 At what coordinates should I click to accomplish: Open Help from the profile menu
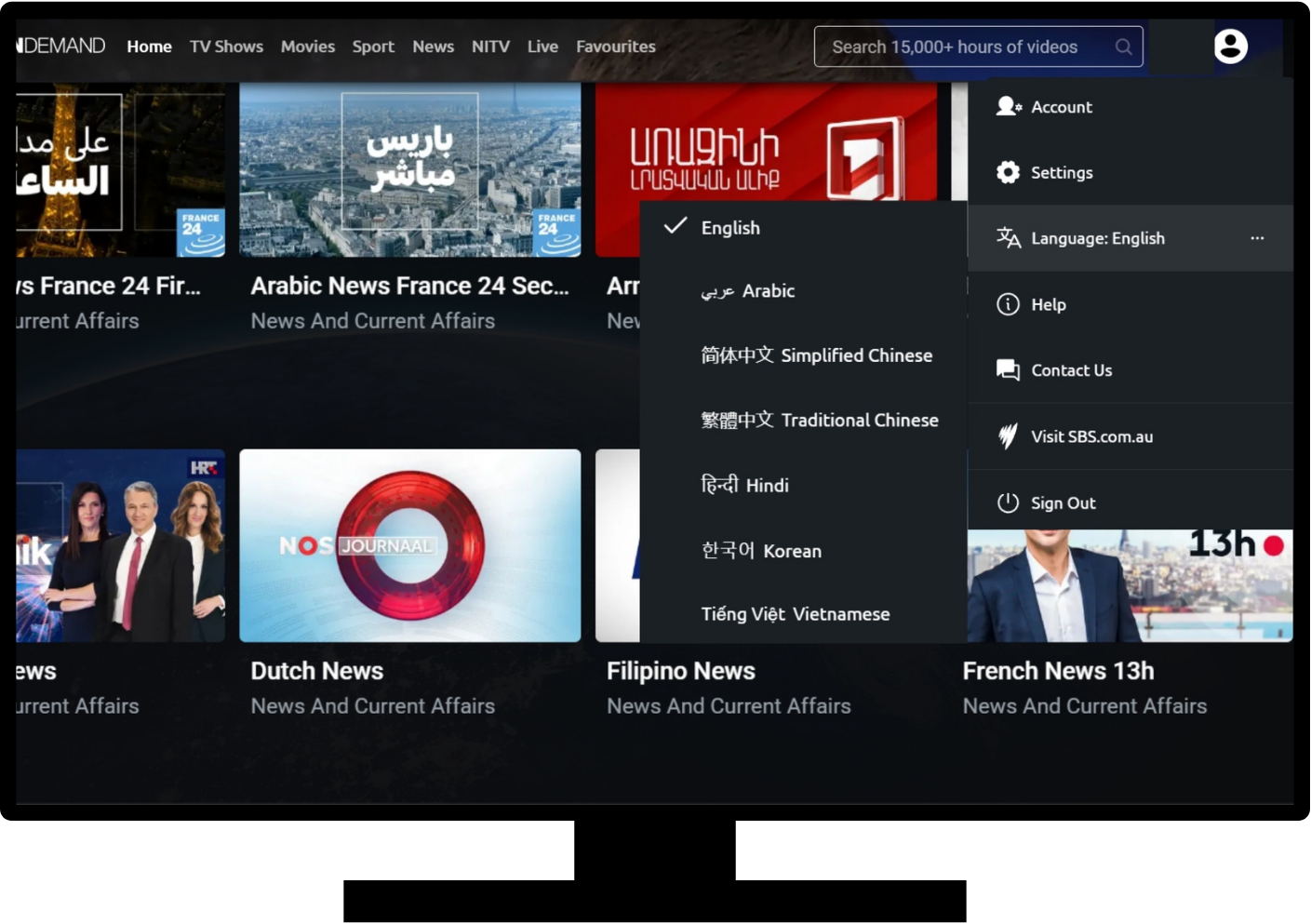pyautogui.click(x=1130, y=304)
